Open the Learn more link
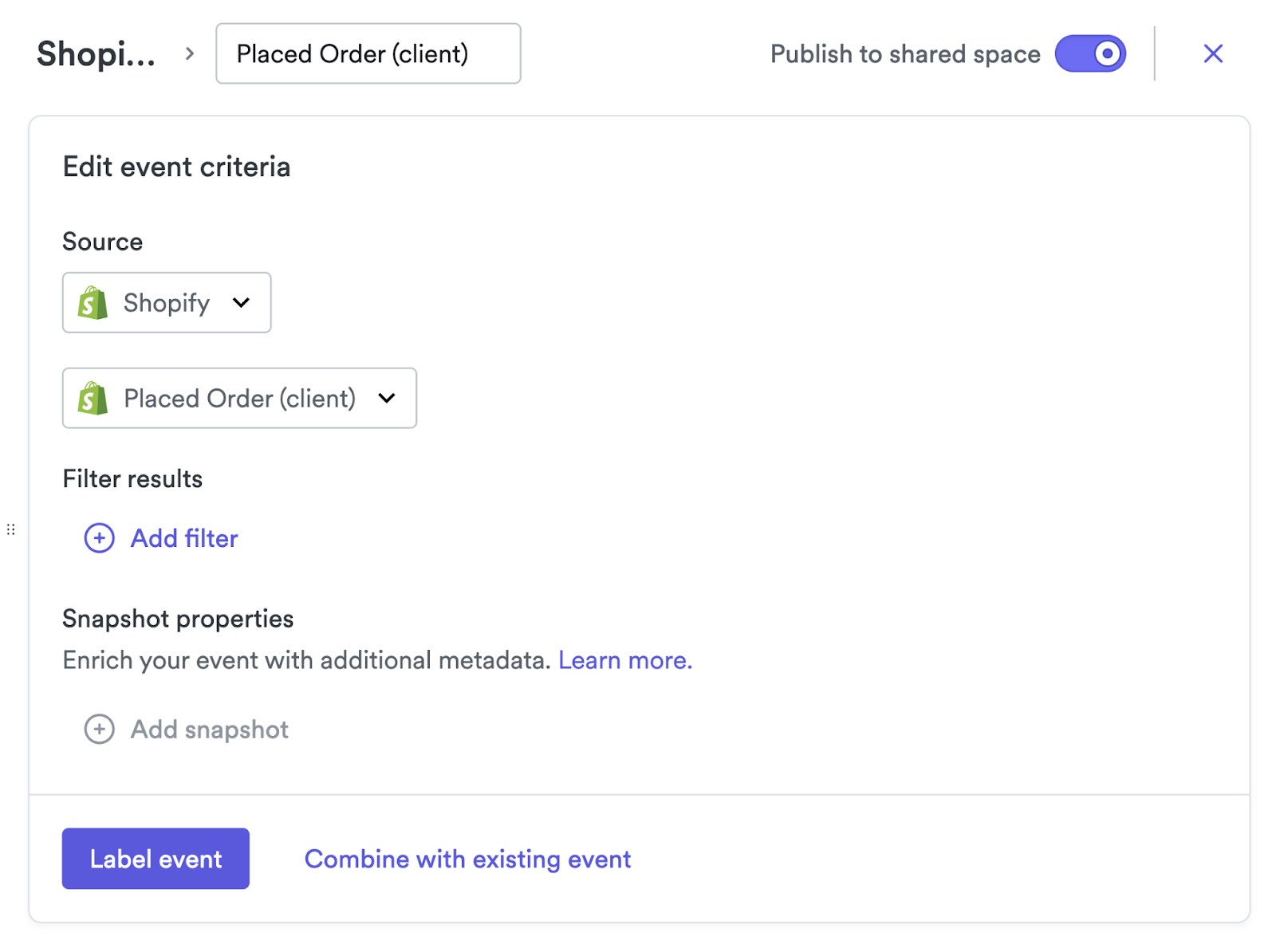The image size is (1276, 952). coord(625,660)
